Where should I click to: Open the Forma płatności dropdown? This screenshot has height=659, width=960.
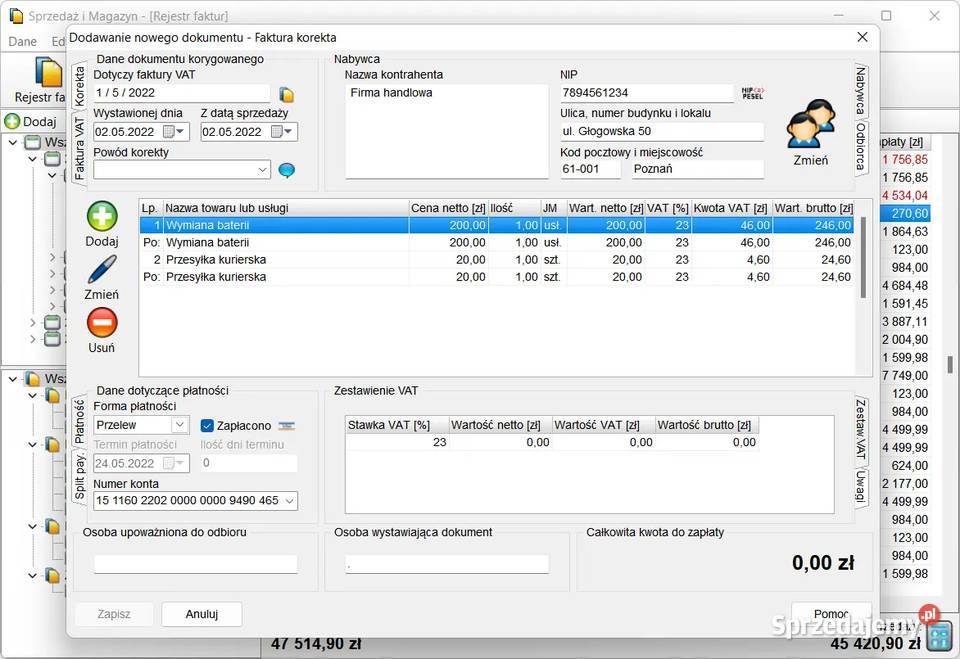(179, 425)
